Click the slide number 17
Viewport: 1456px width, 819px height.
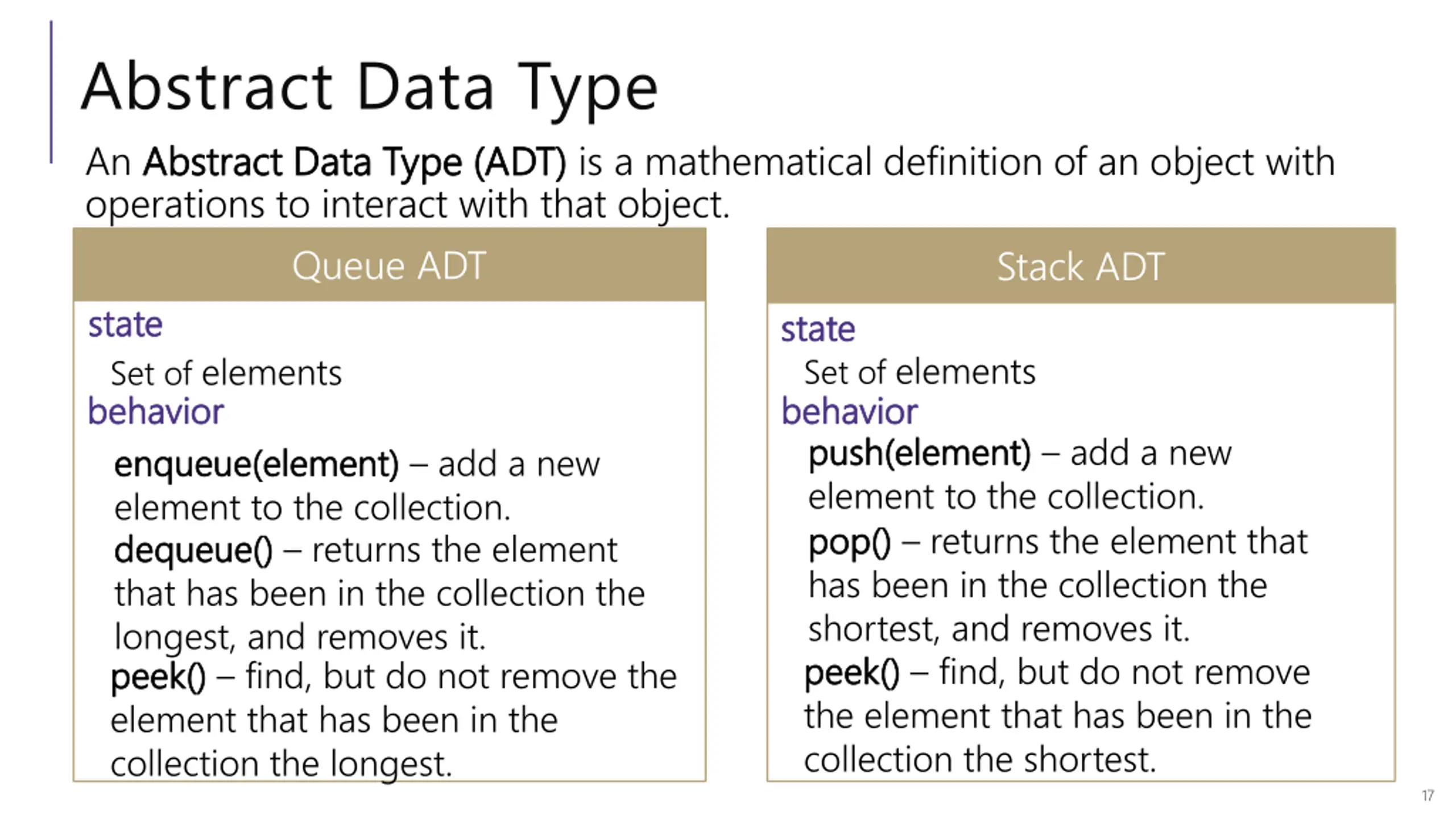tap(1428, 795)
